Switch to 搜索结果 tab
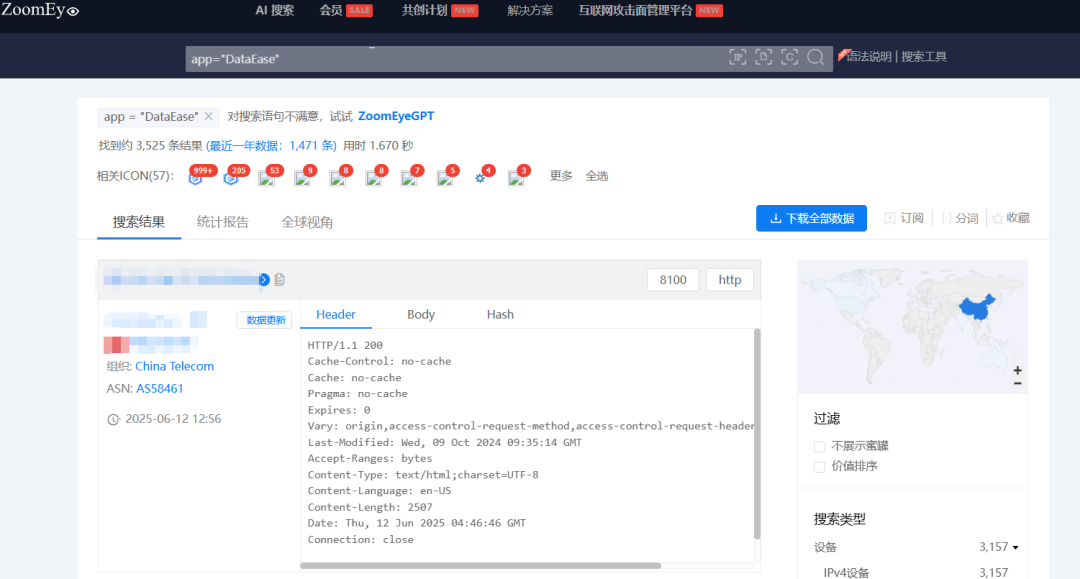 click(139, 222)
